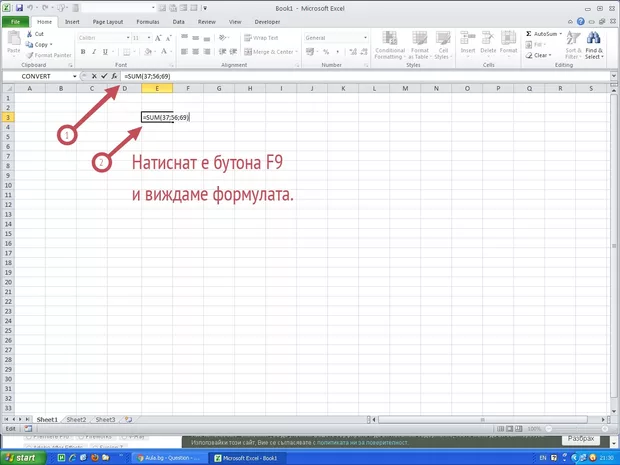This screenshot has width=620, height=465.
Task: Select the Sheet3 worksheet tab
Action: tap(105, 420)
